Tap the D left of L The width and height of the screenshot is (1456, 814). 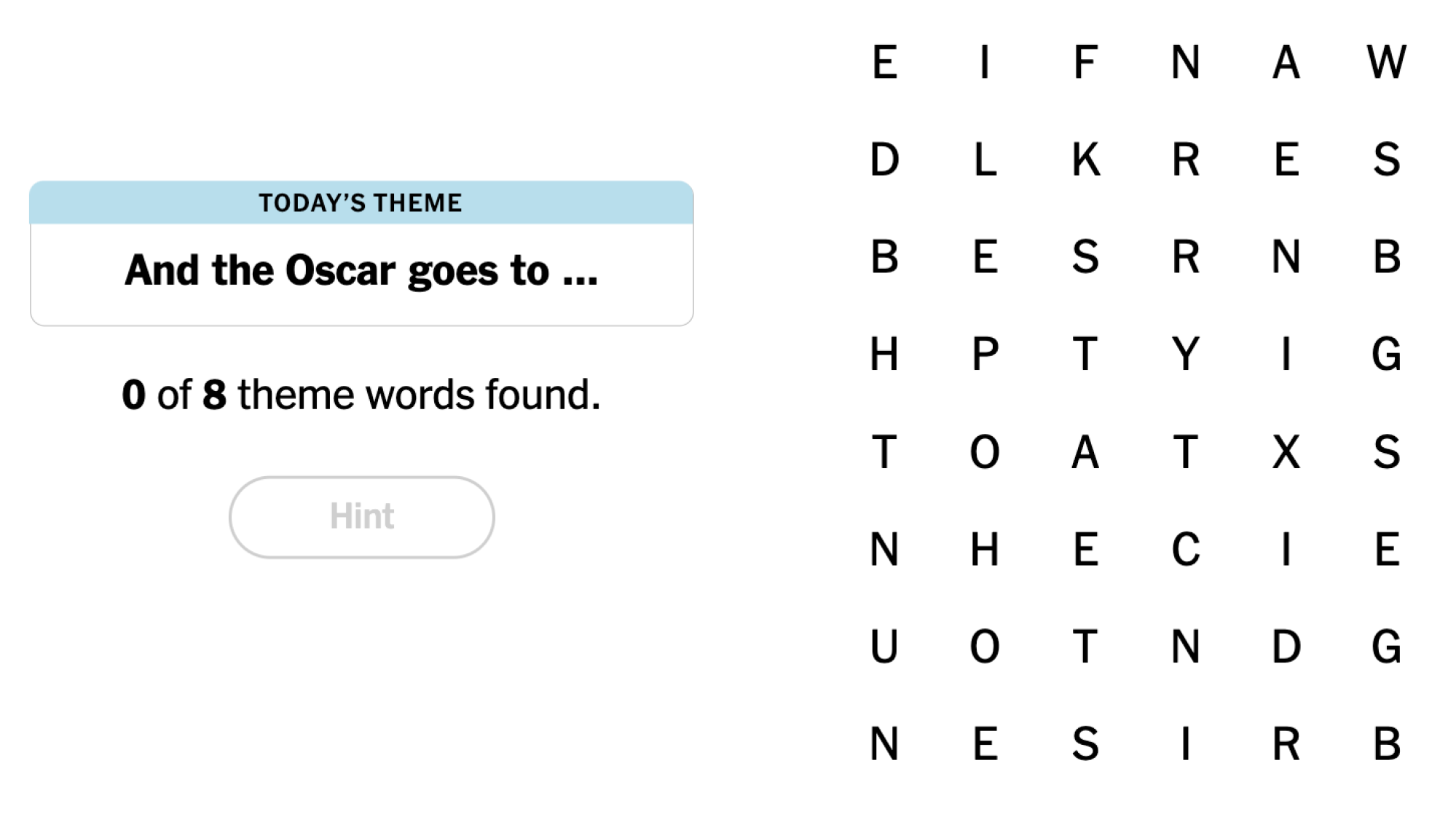pyautogui.click(x=884, y=159)
